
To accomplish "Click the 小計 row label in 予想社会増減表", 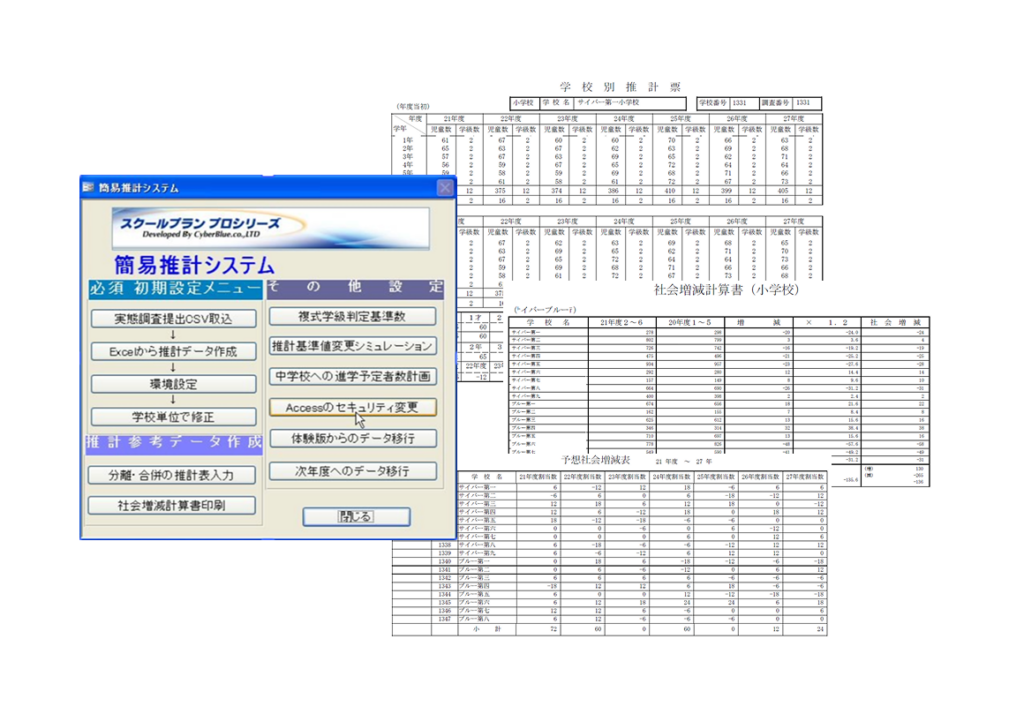I will 487,629.
